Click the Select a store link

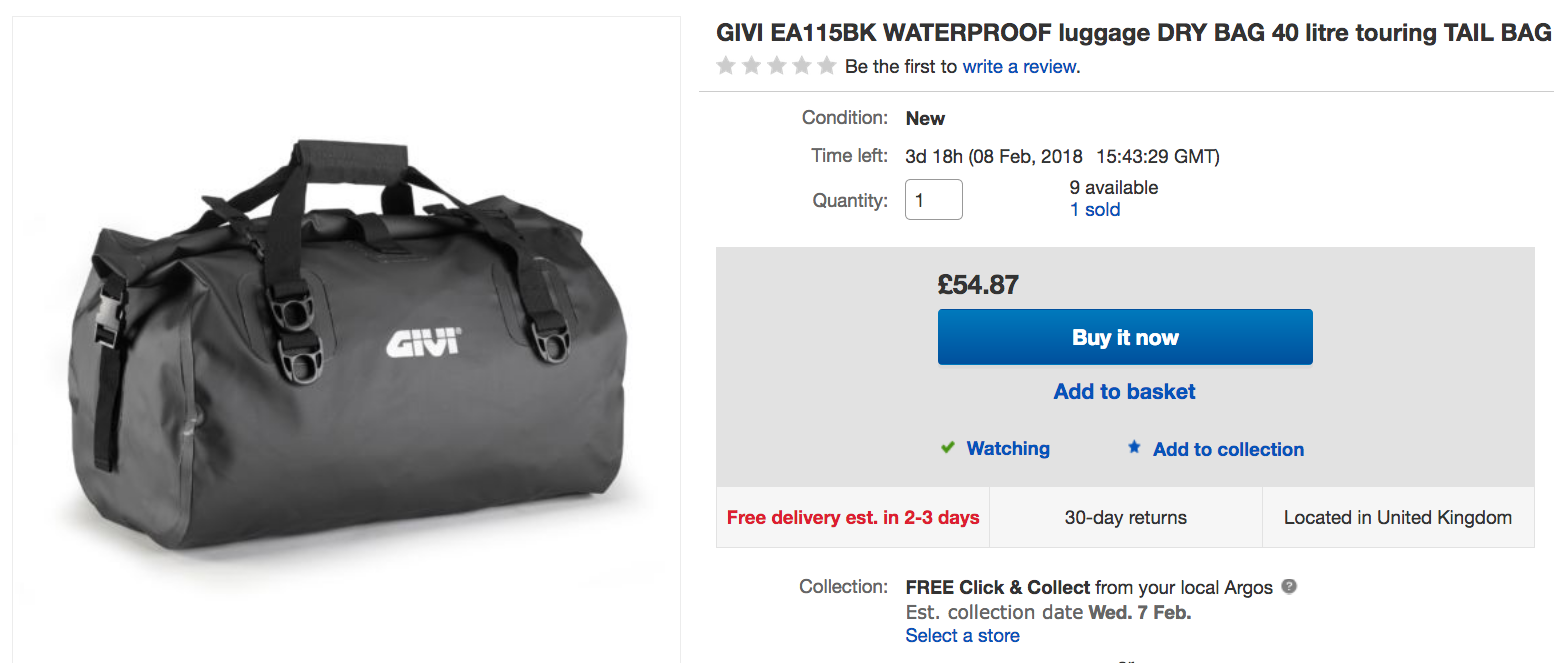[x=962, y=636]
